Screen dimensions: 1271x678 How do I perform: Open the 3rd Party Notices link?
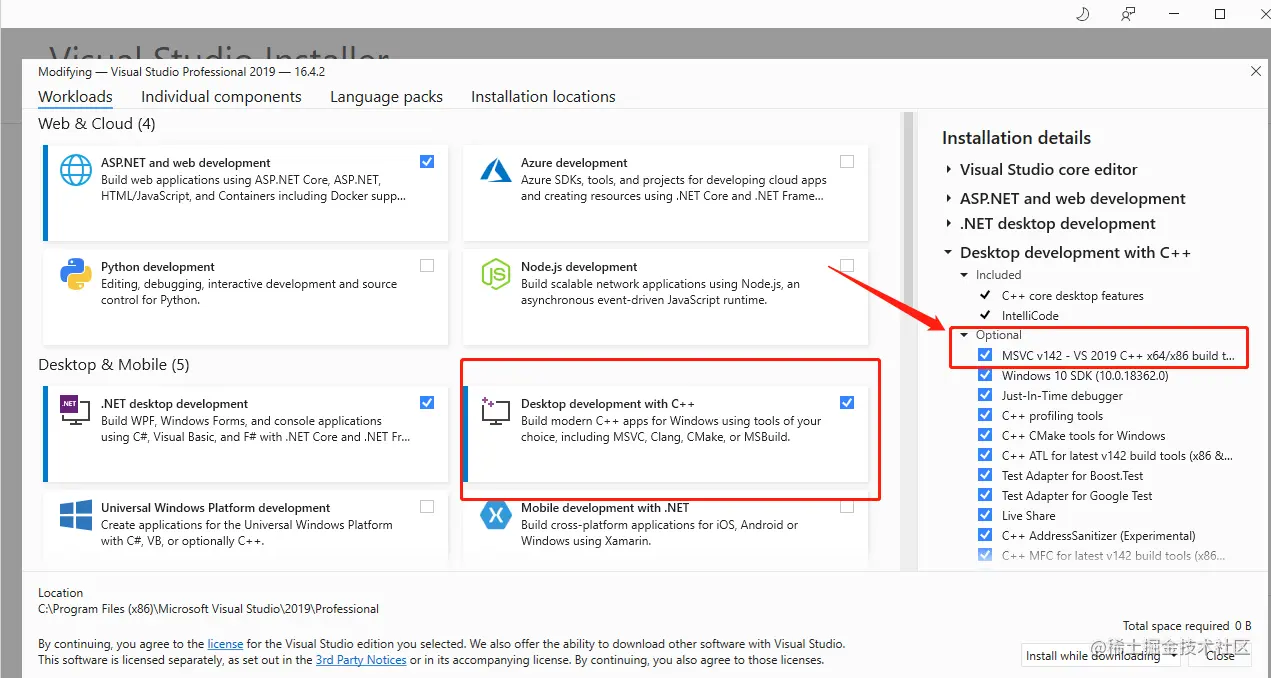[x=361, y=660]
